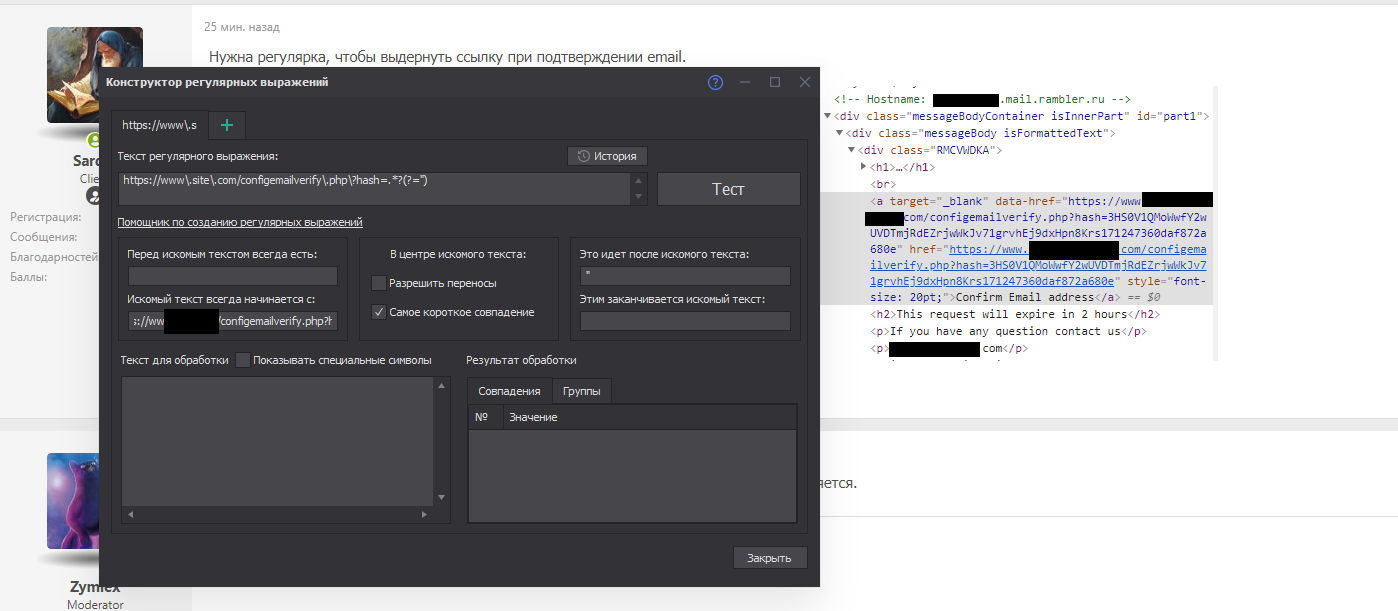Viewport: 1398px width, 611px height.
Task: Select the https://www\.s tab
Action: pos(160,125)
